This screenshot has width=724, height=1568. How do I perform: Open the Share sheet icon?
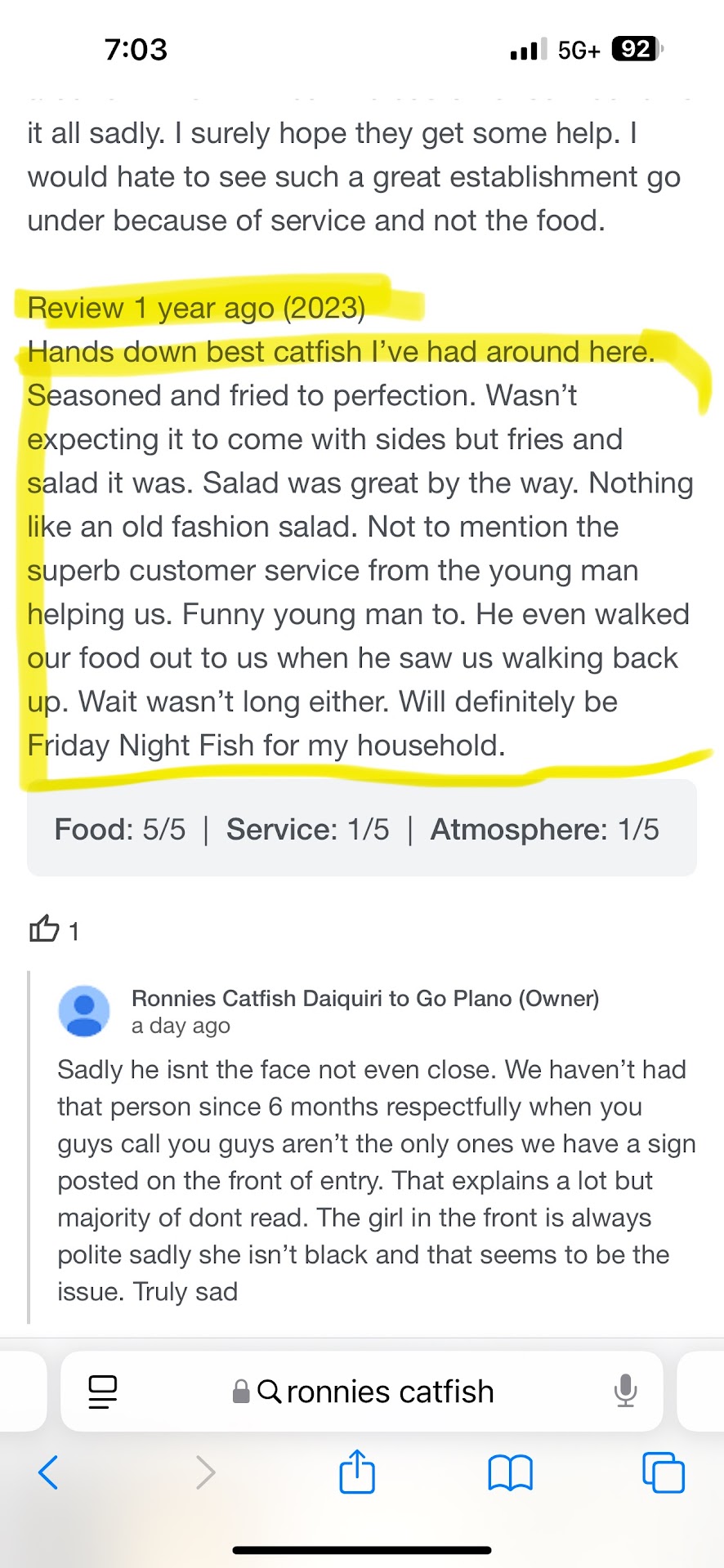[357, 1472]
